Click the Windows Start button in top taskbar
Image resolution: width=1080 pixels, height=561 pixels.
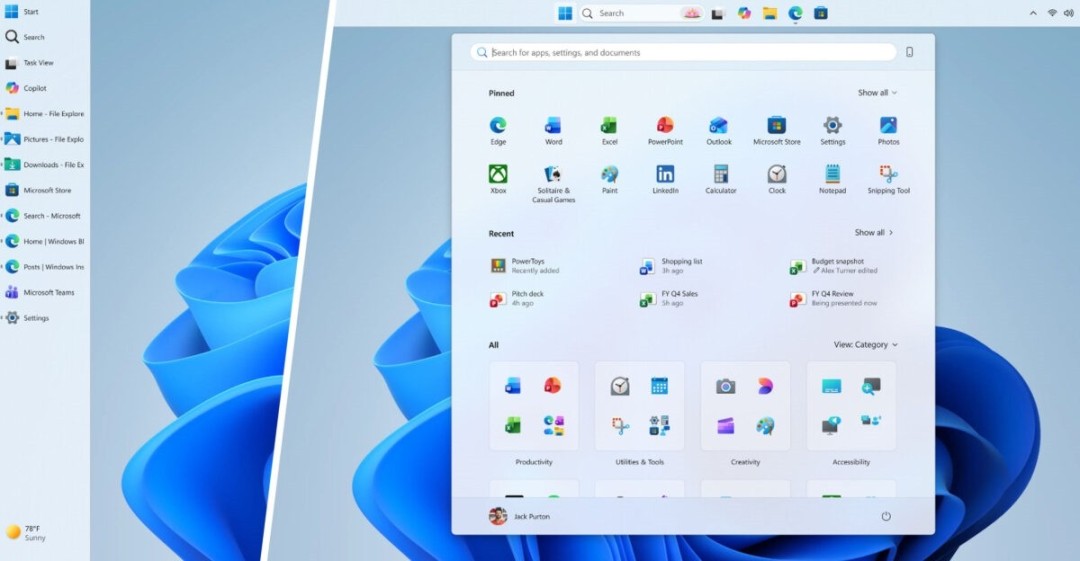pyautogui.click(x=565, y=13)
